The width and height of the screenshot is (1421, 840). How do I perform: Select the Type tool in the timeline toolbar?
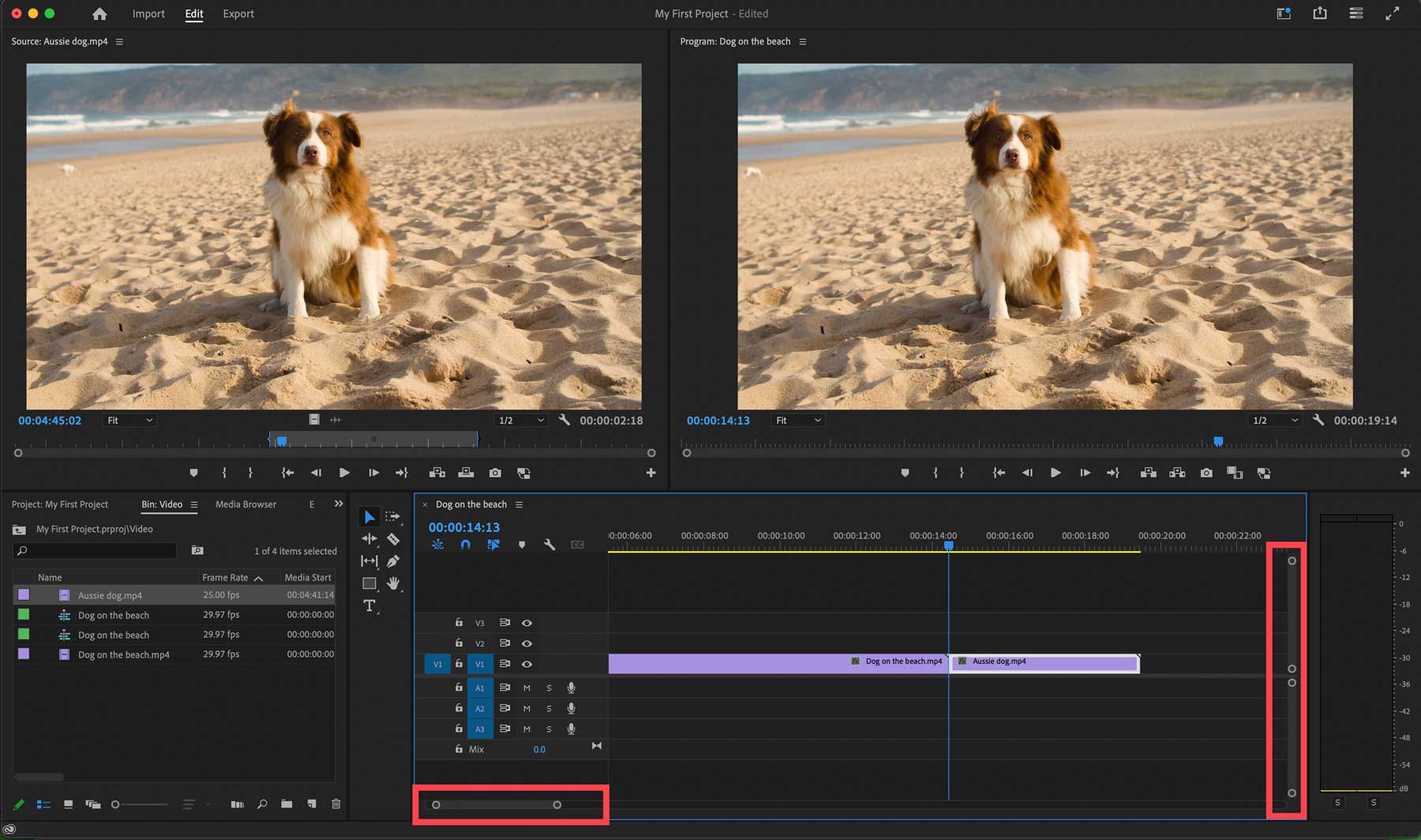tap(369, 606)
